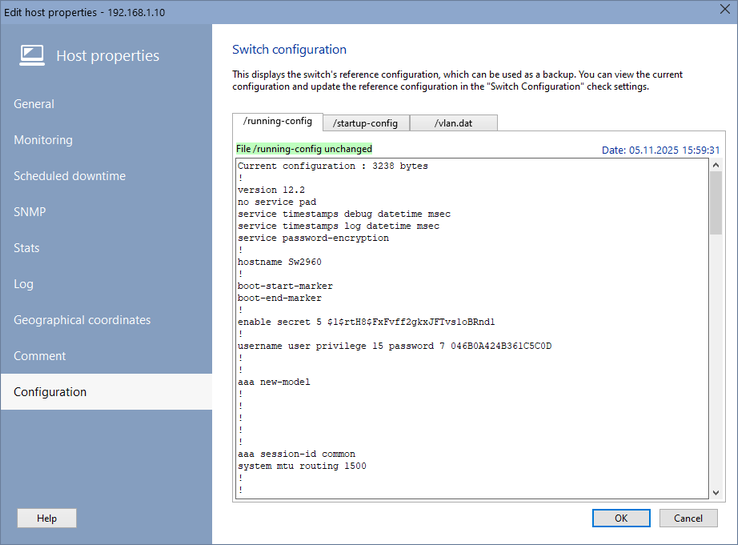Click the Cancel button
This screenshot has width=738, height=545.
688,518
